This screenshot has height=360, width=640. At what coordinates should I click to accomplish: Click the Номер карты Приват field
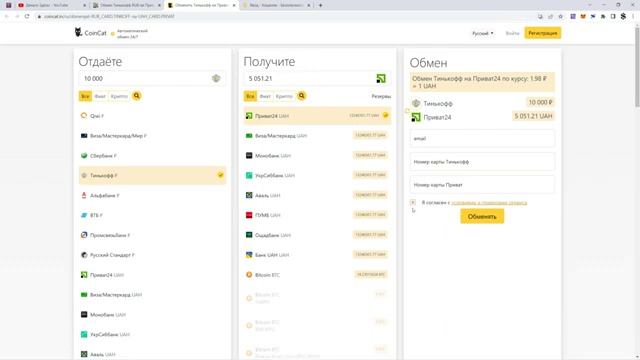coord(482,185)
